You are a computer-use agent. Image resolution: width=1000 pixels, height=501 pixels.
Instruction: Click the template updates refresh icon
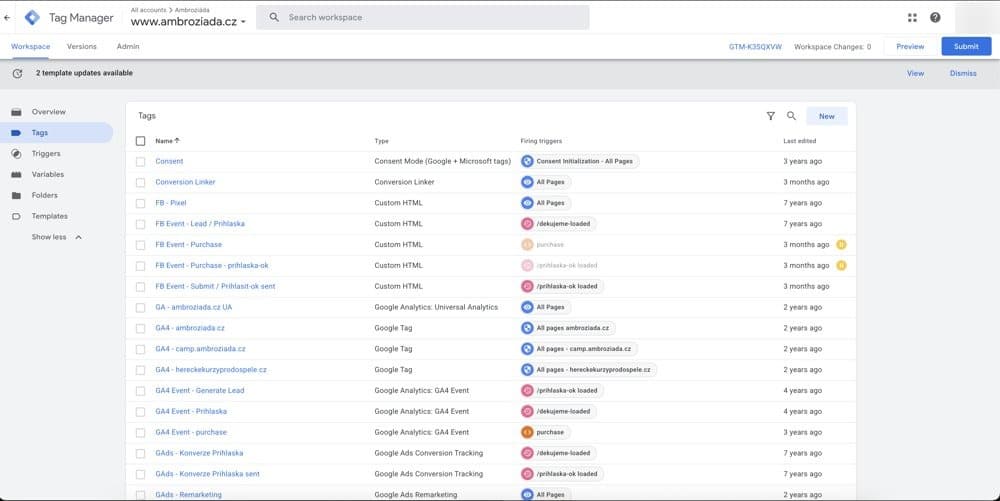click(17, 73)
